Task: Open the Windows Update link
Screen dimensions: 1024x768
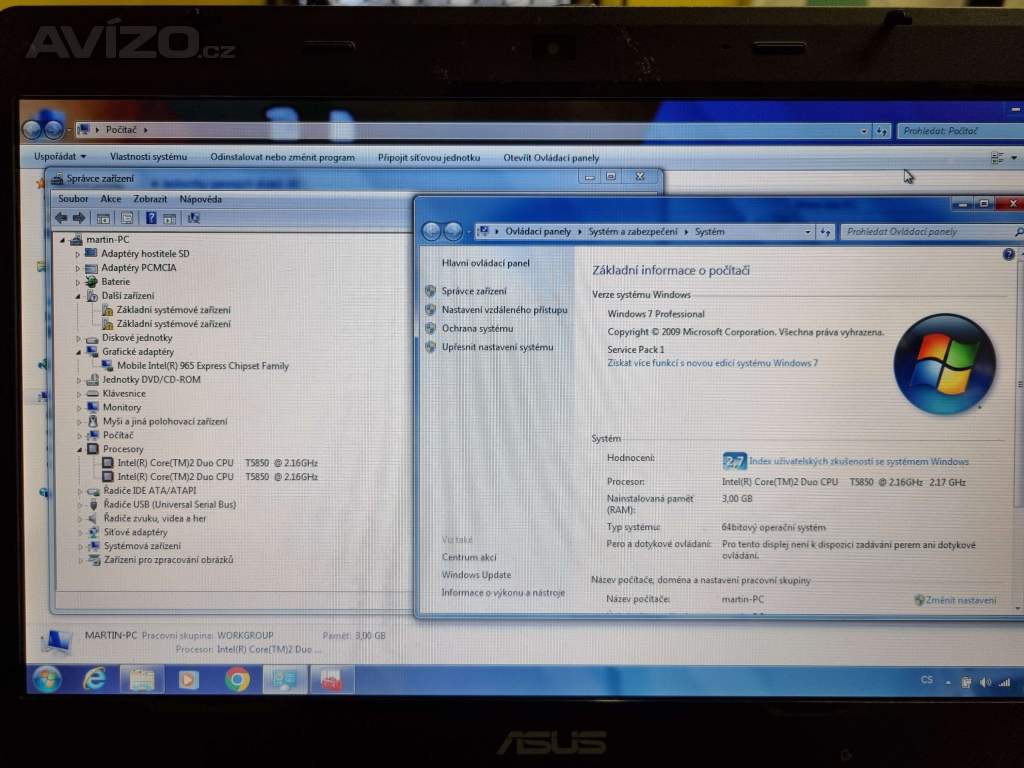Action: 476,575
